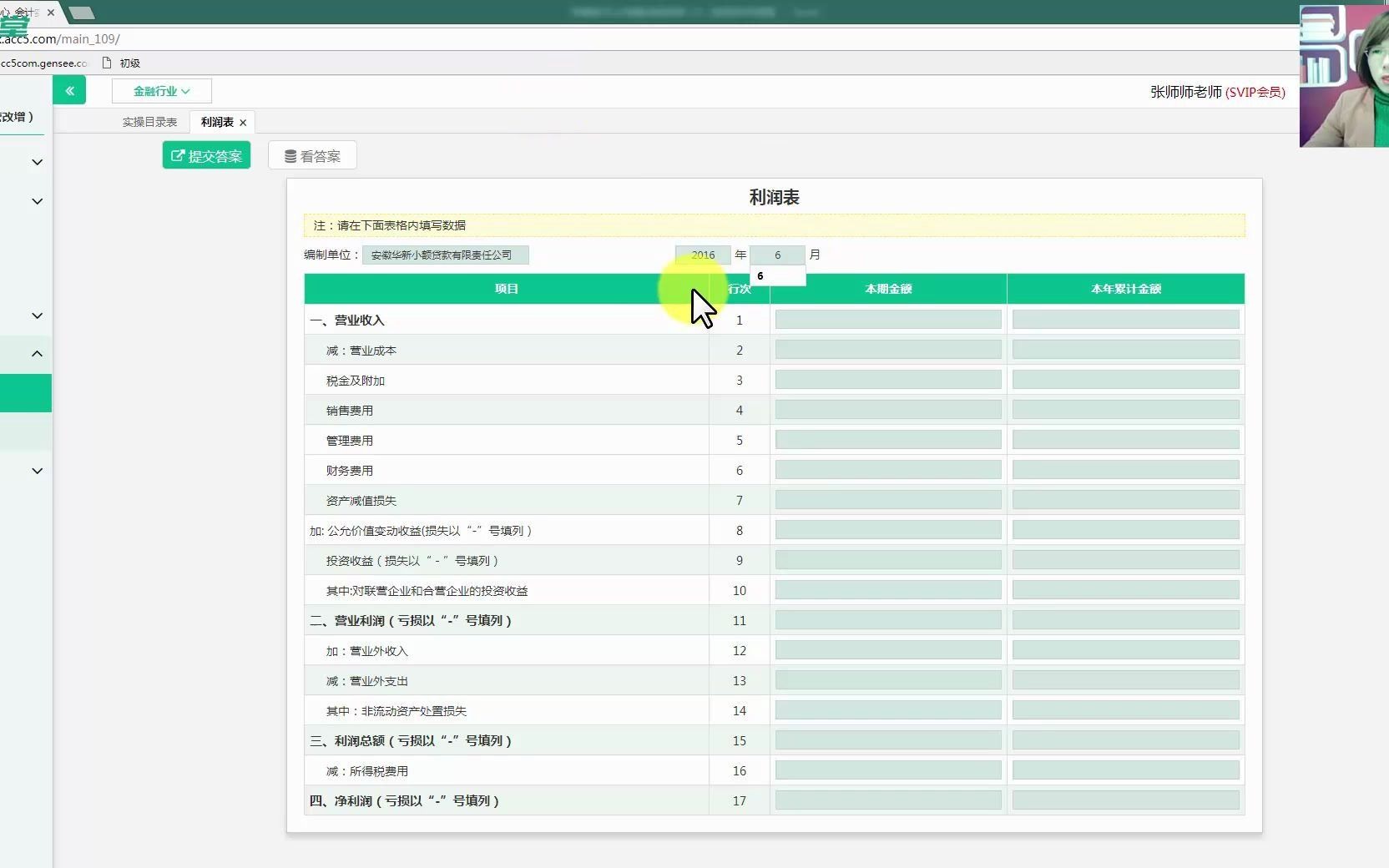Close the 利润表 tab via its × icon
This screenshot has height=868, width=1389.
[x=243, y=122]
